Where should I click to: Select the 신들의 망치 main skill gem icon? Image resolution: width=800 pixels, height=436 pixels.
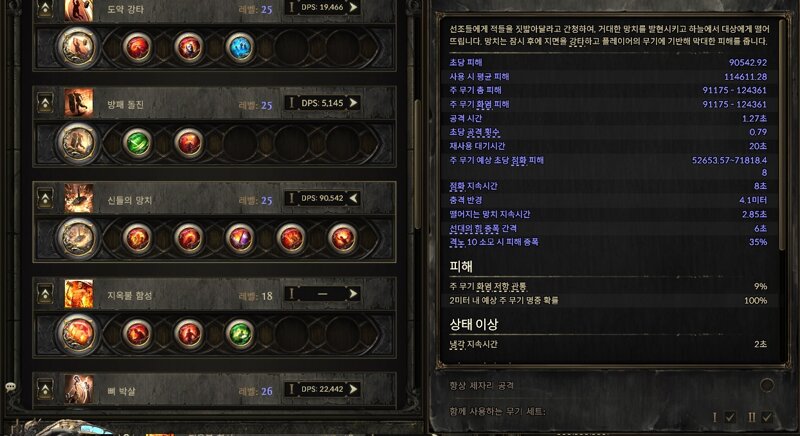78,238
